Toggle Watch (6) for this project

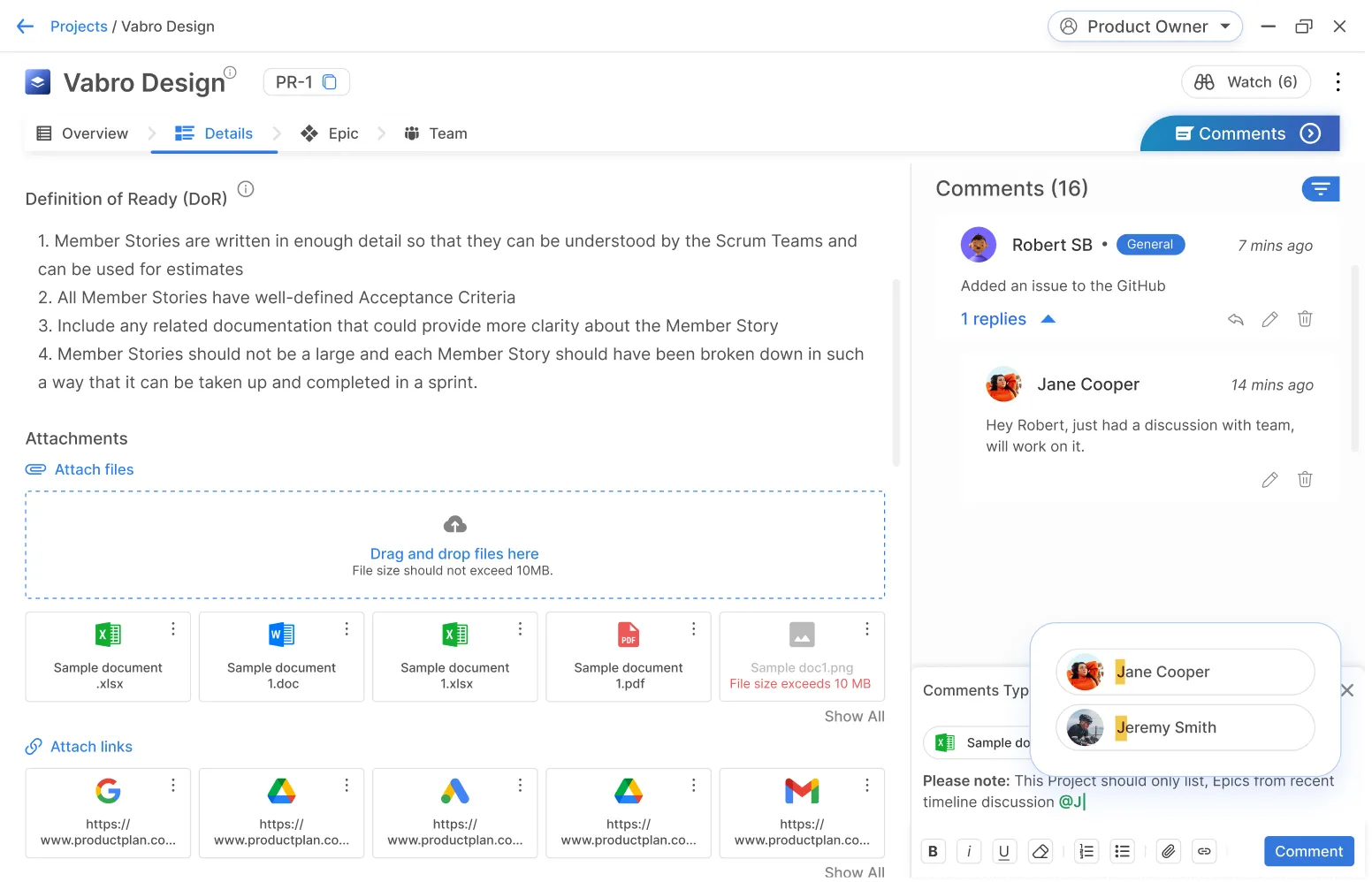coord(1246,82)
